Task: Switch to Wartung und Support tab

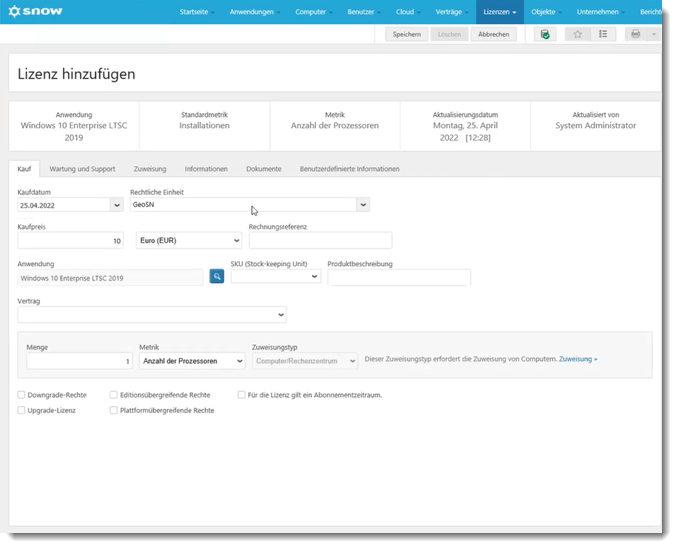Action: (82, 169)
